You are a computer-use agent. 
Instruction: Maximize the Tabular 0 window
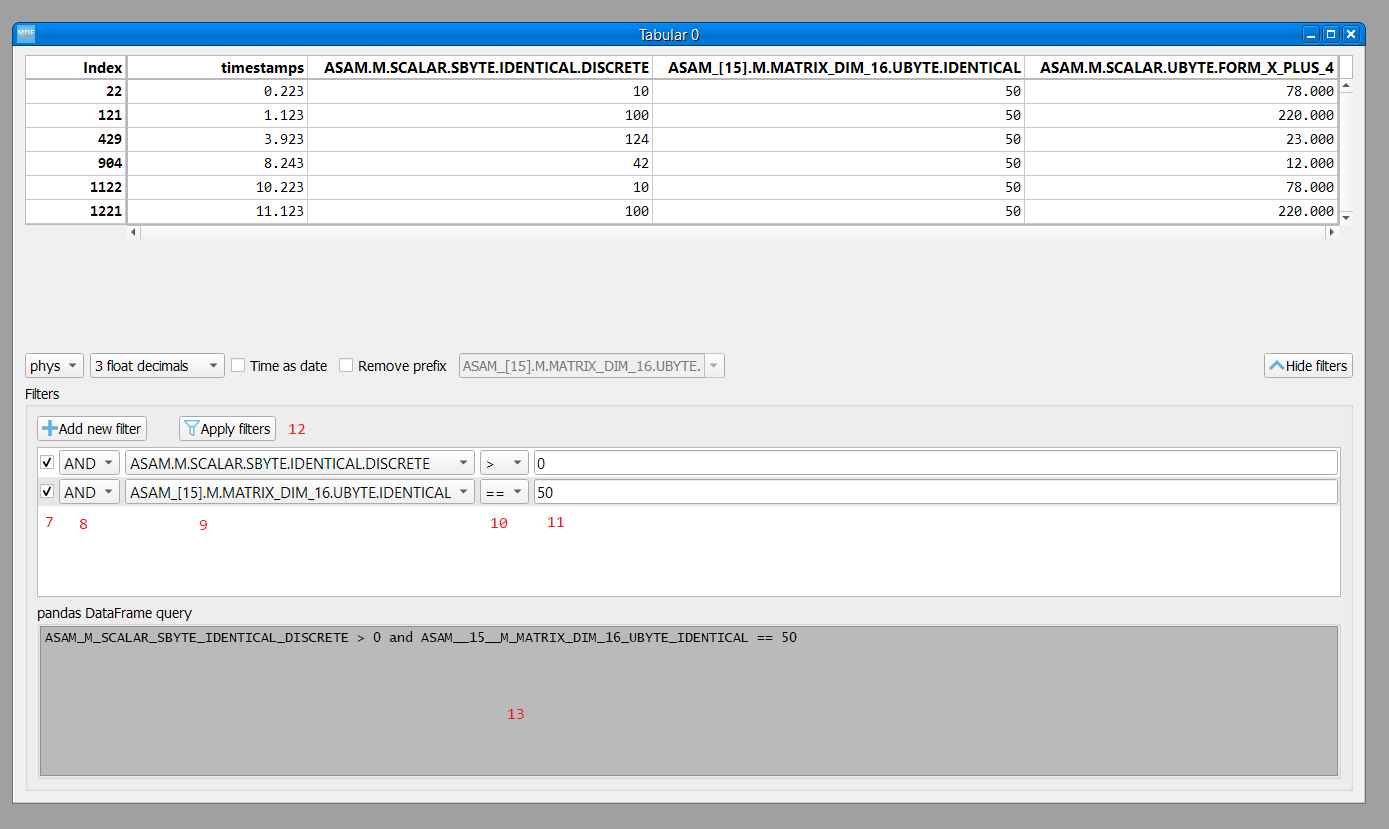pos(1331,34)
